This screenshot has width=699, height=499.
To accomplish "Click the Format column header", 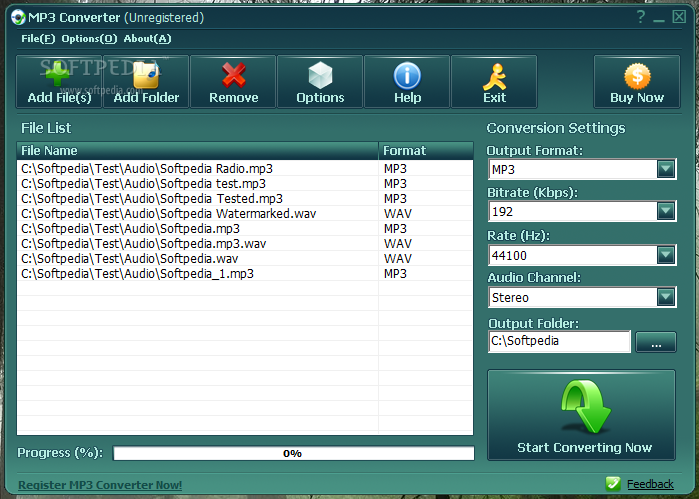I will coord(426,151).
